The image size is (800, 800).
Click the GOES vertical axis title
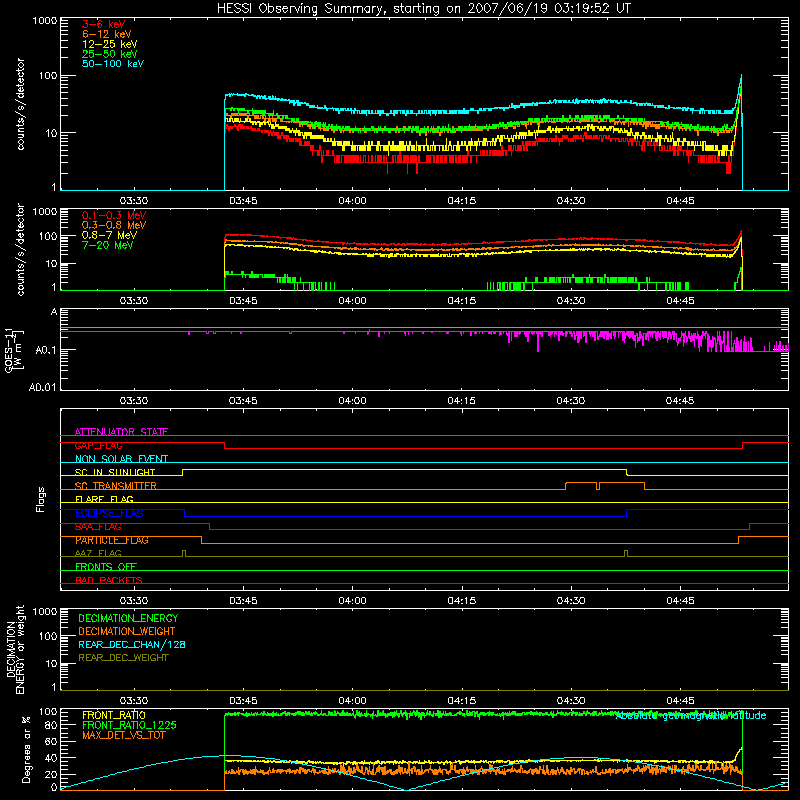(13, 350)
